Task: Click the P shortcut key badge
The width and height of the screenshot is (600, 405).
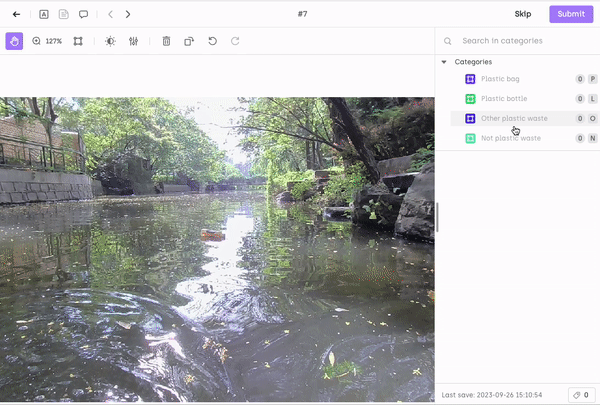Action: coord(592,79)
